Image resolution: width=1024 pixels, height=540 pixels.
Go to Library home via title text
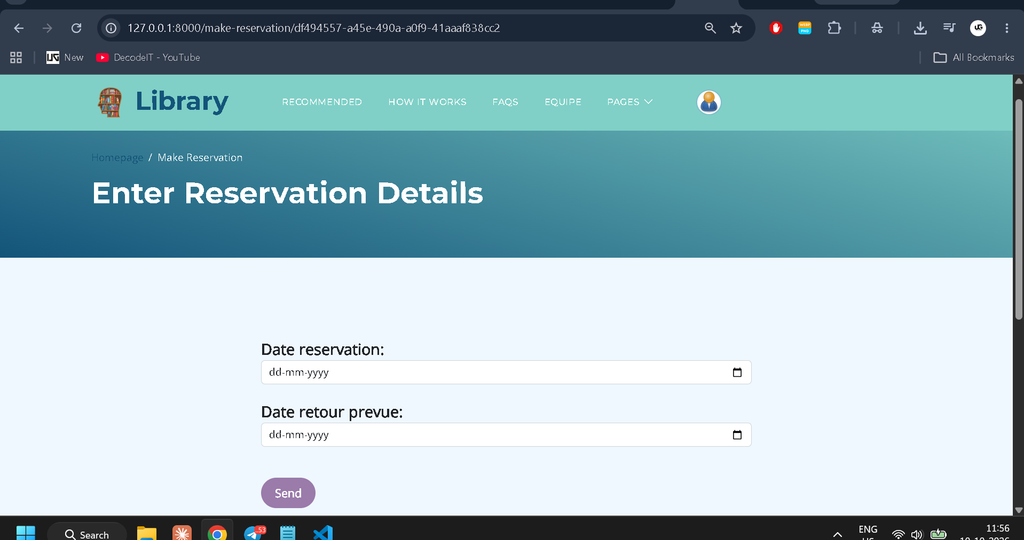[182, 102]
